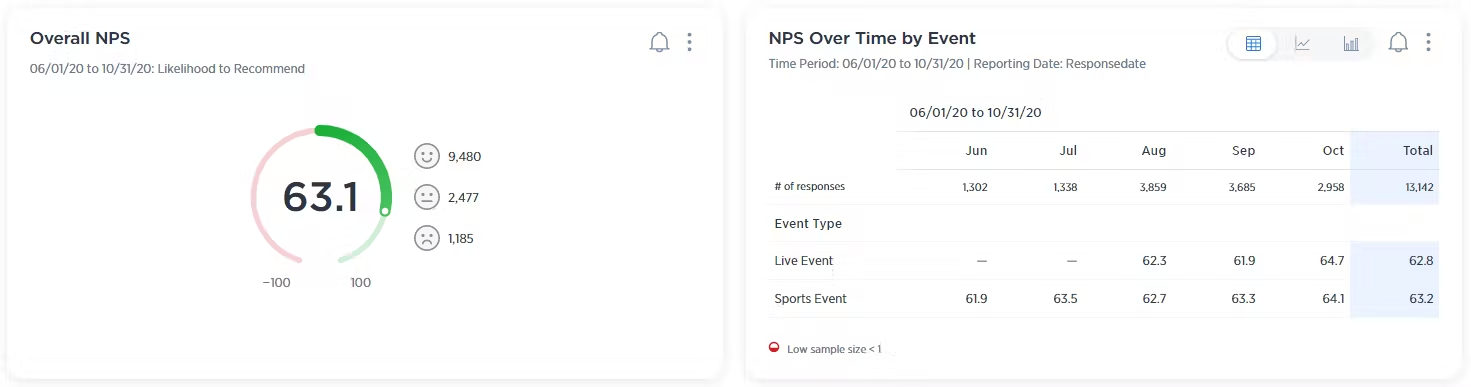The width and height of the screenshot is (1471, 387).
Task: Click the promoters smiley face icon
Action: [427, 156]
